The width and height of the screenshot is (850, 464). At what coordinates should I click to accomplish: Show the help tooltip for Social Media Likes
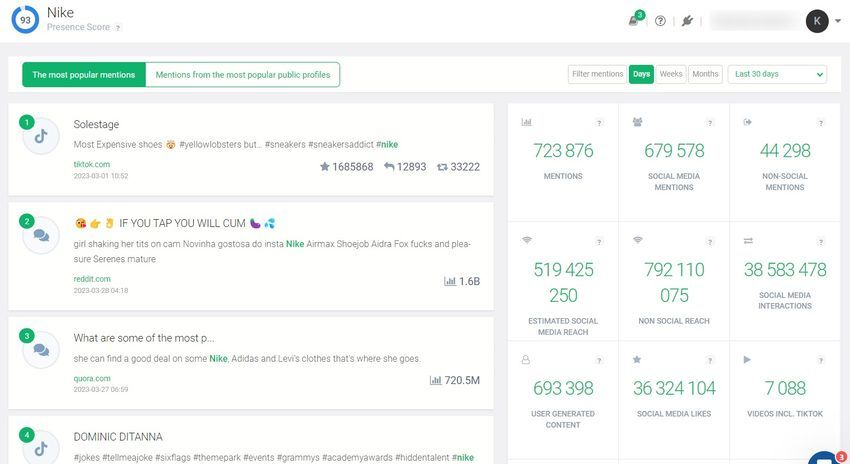pos(710,360)
